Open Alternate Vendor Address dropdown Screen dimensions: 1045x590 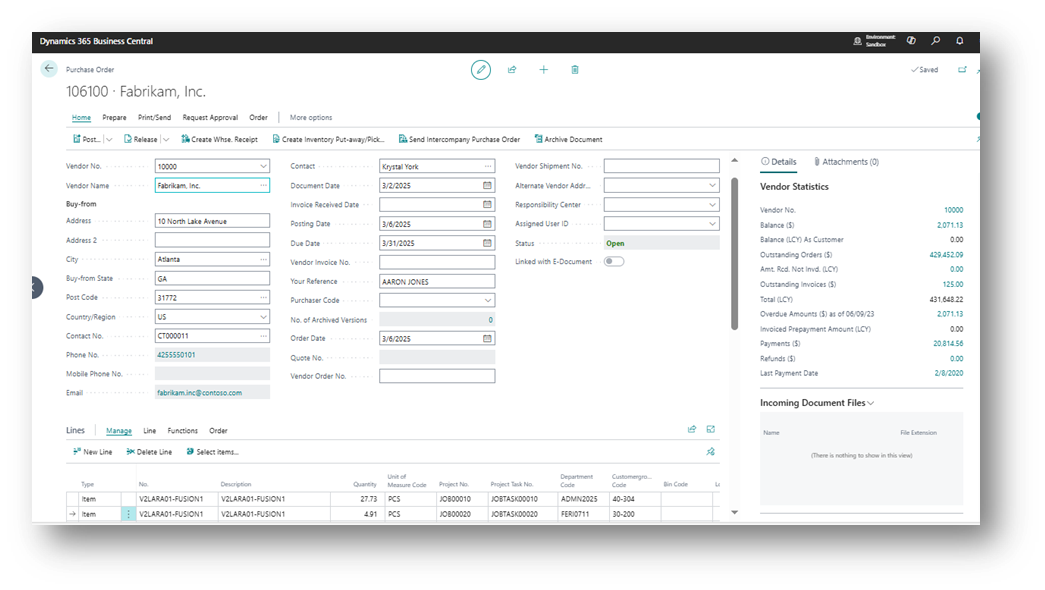[x=712, y=185]
